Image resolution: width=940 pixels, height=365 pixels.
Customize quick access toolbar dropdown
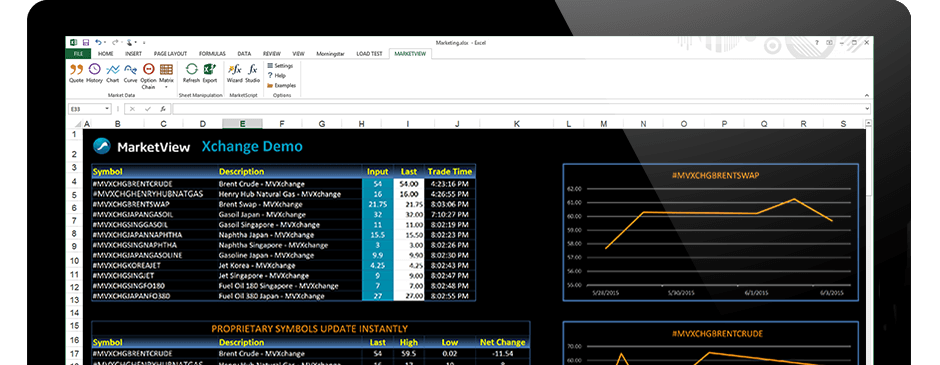[144, 43]
